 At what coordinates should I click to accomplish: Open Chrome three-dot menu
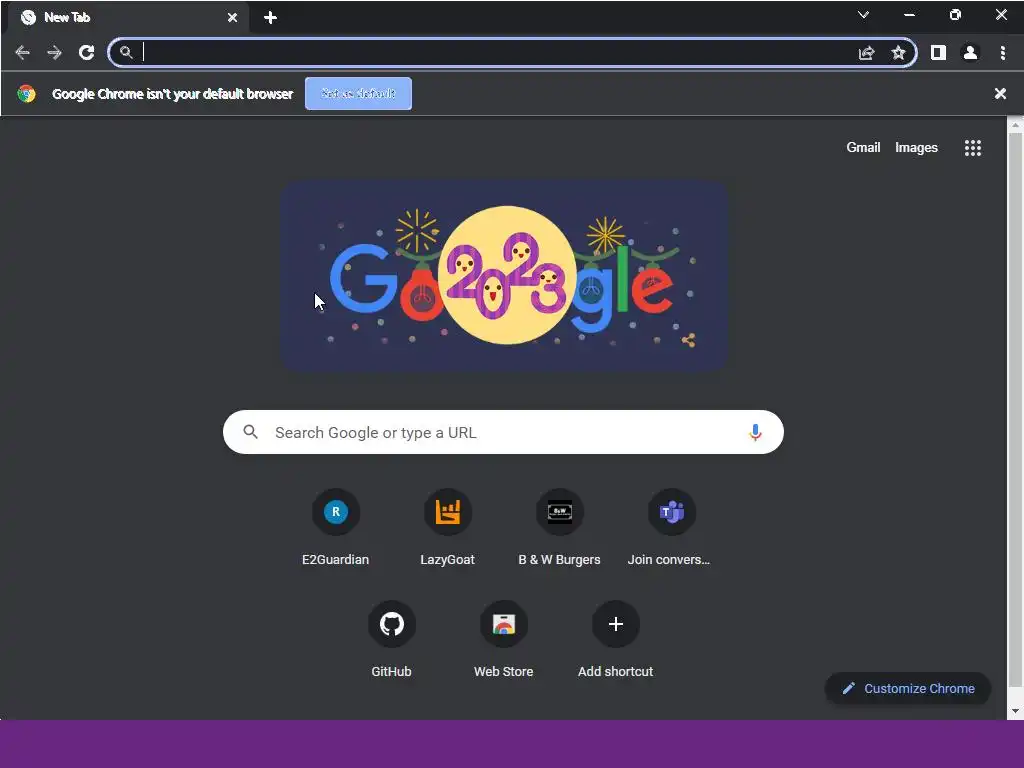coord(1002,53)
